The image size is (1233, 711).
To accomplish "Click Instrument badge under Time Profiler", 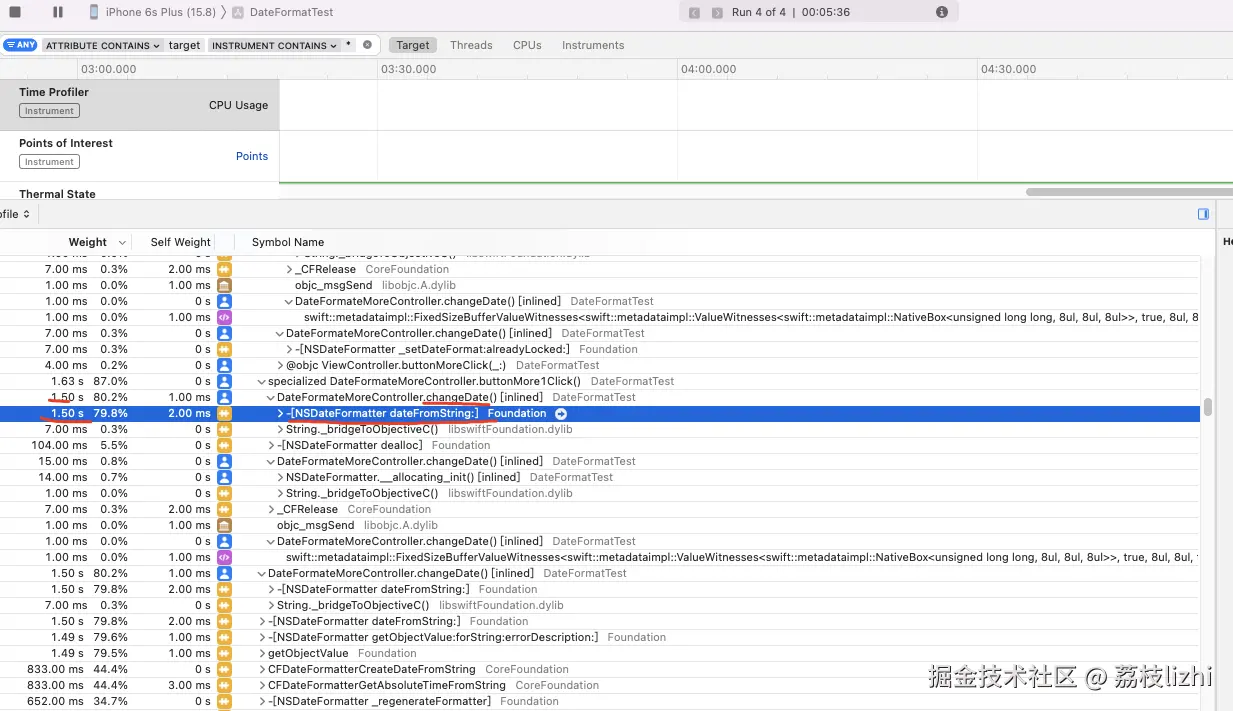I will [49, 111].
